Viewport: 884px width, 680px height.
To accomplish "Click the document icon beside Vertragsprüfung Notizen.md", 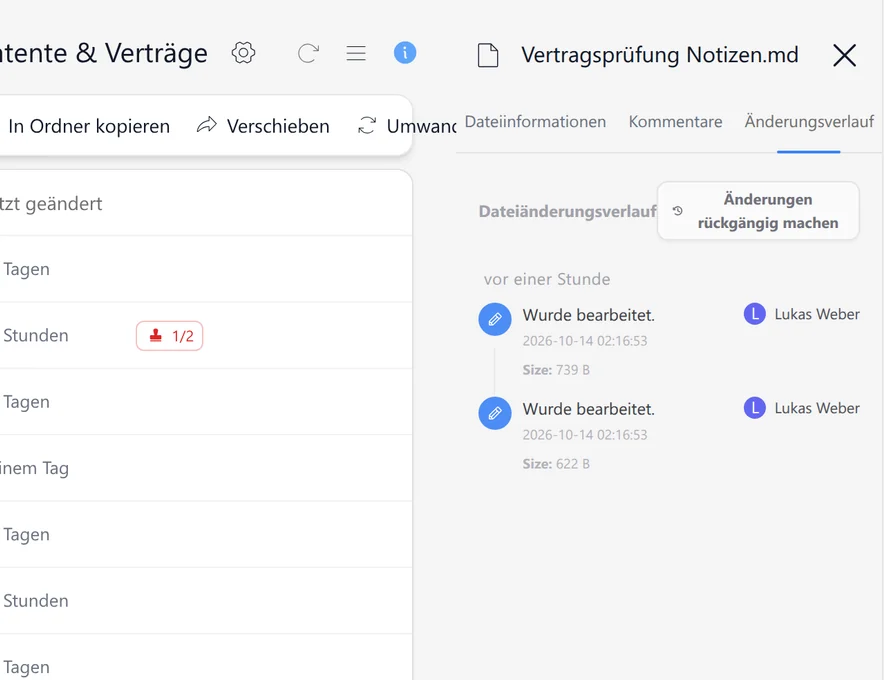I will click(x=488, y=55).
